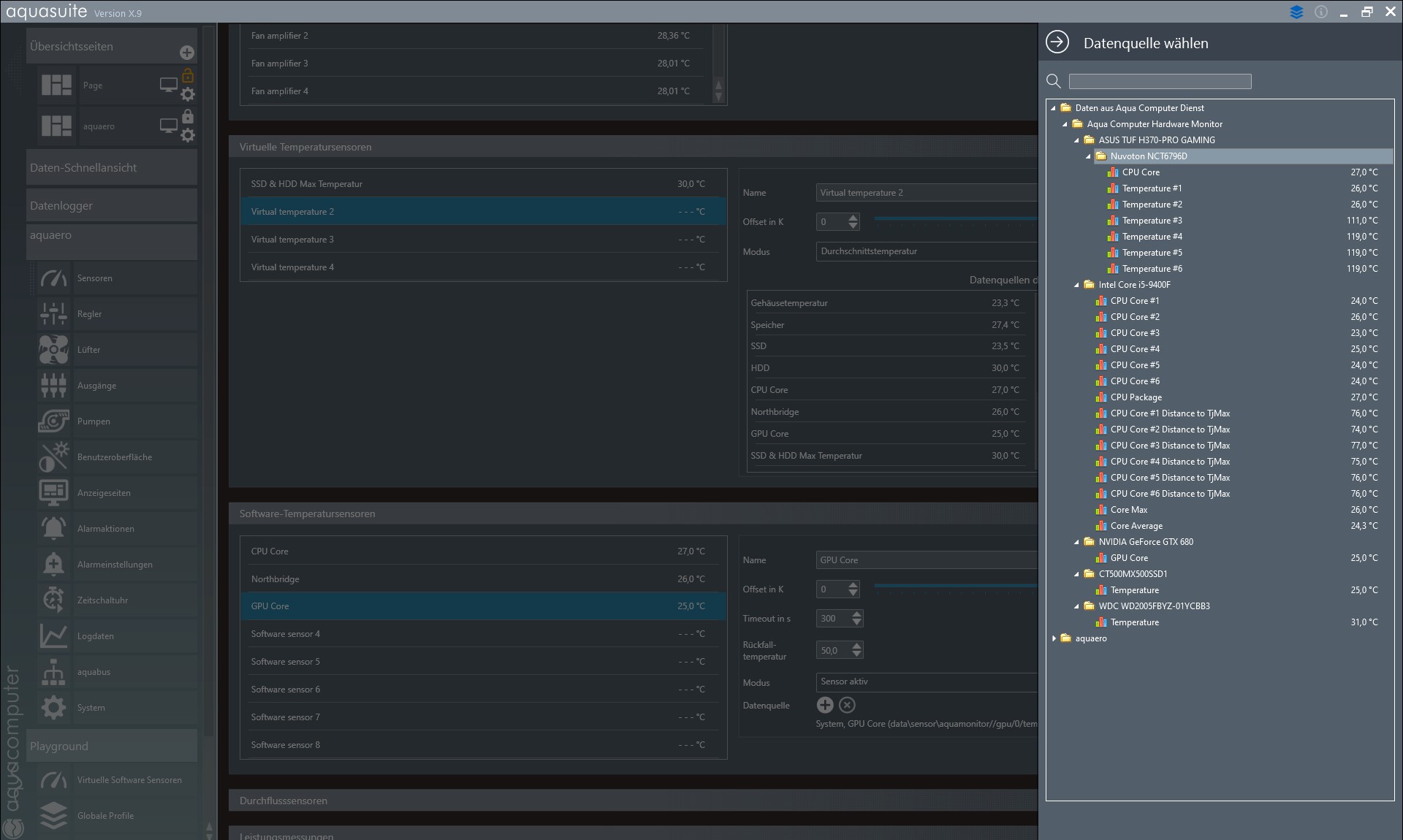This screenshot has width=1403, height=840.
Task: Open the Datenlogger section
Action: coord(111,206)
